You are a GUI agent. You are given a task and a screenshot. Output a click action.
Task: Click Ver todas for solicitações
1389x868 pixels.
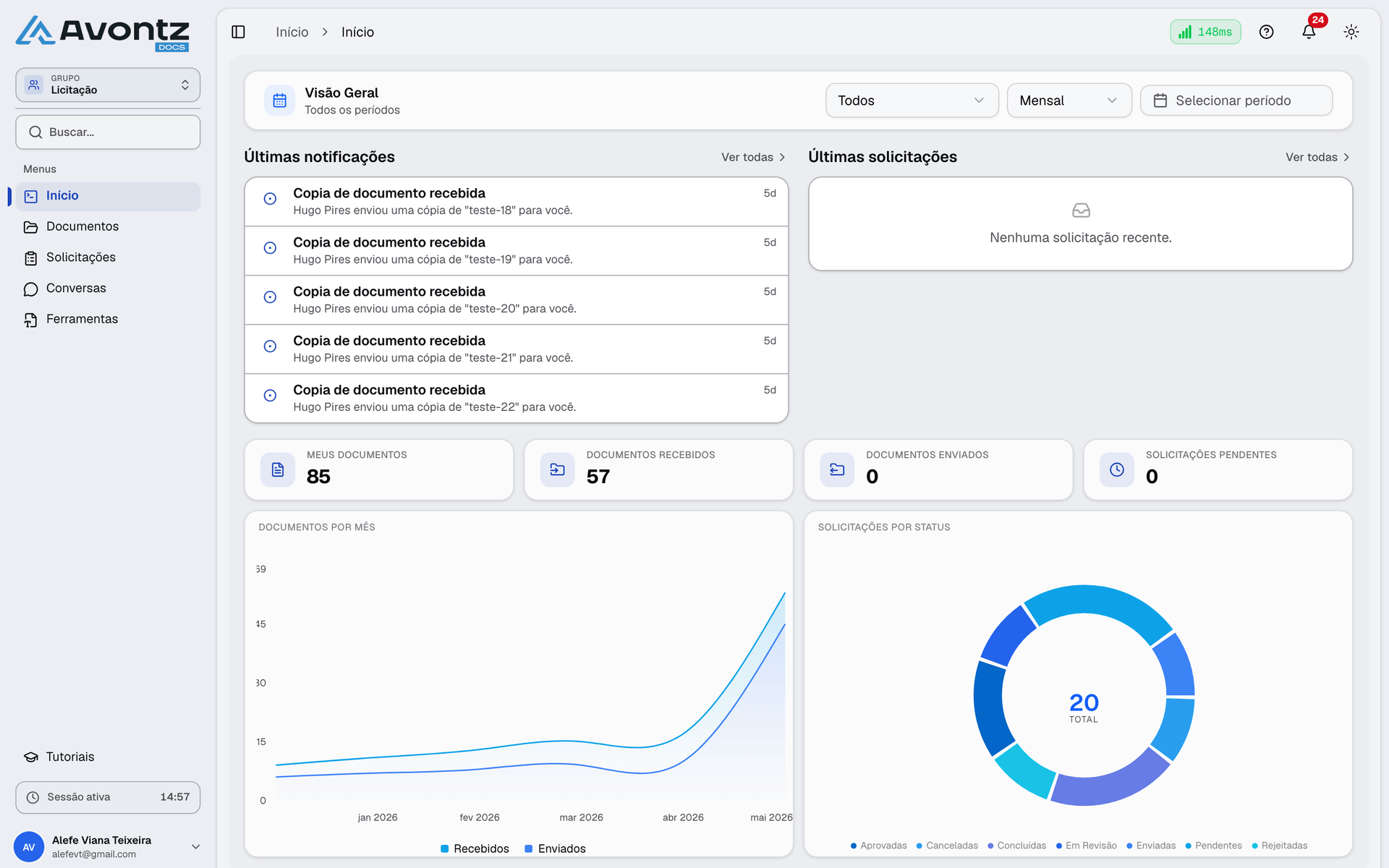pos(1317,157)
